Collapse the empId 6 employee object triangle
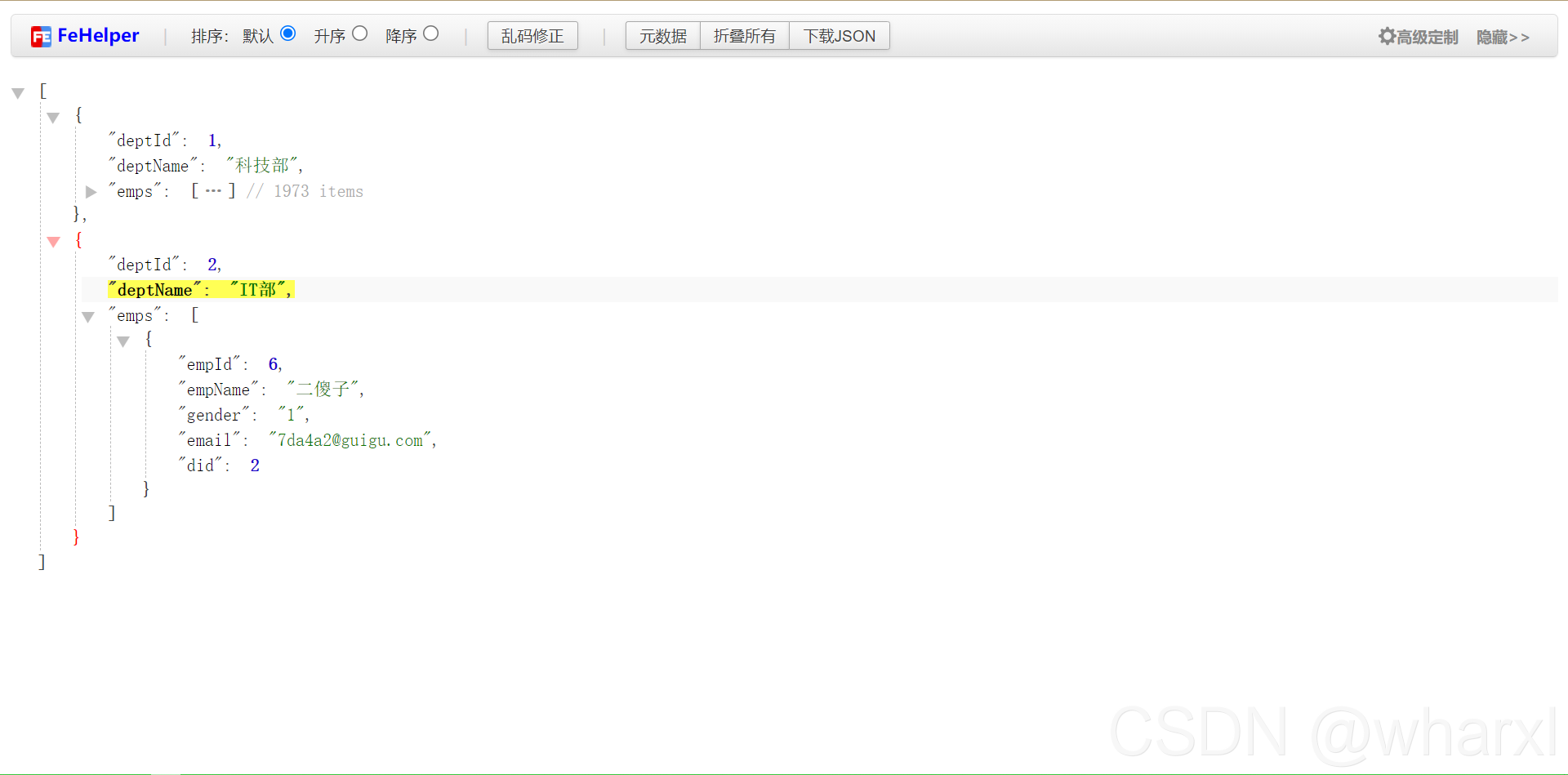 click(x=123, y=341)
